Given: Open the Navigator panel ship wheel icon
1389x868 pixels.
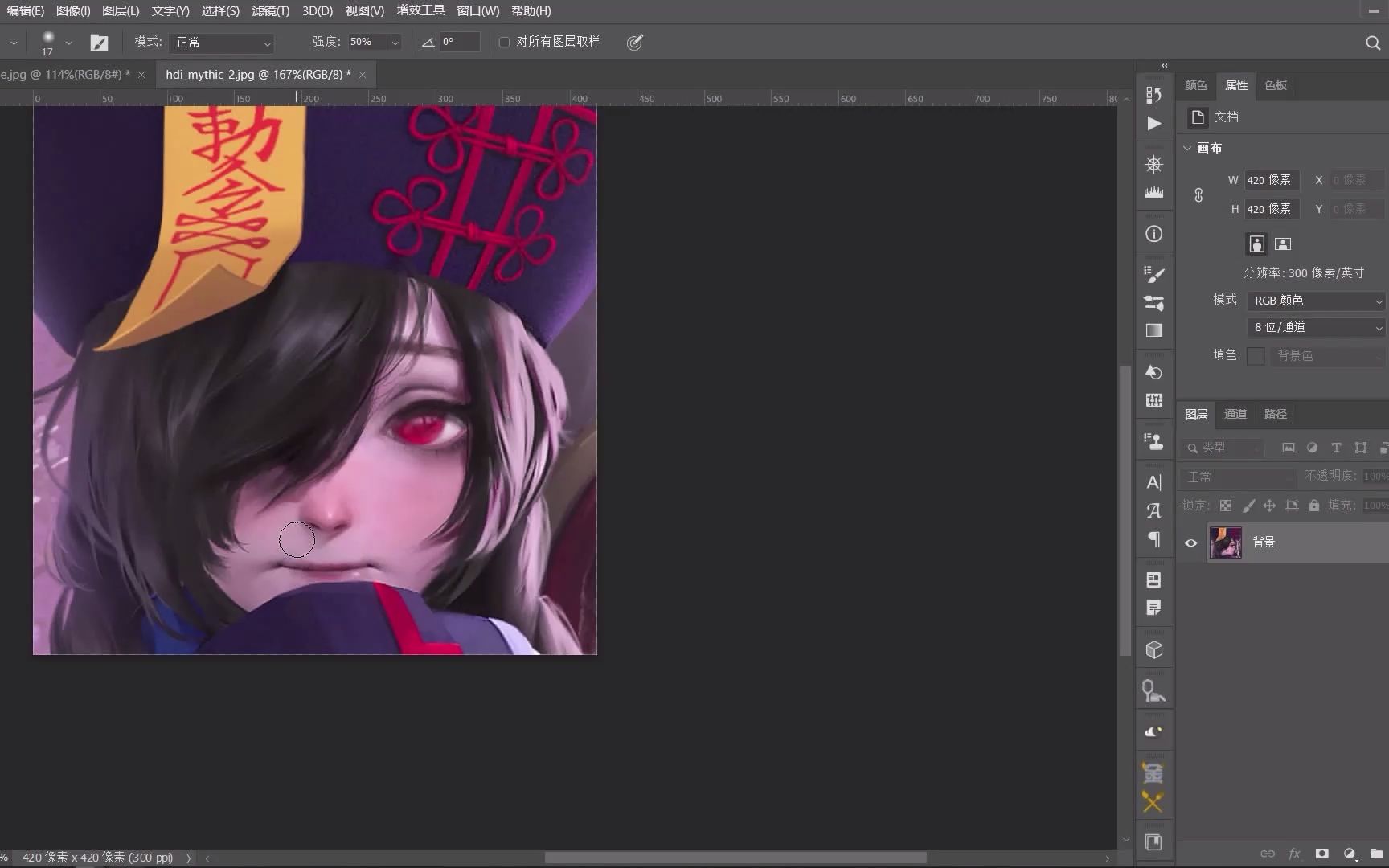Looking at the screenshot, I should (1153, 164).
